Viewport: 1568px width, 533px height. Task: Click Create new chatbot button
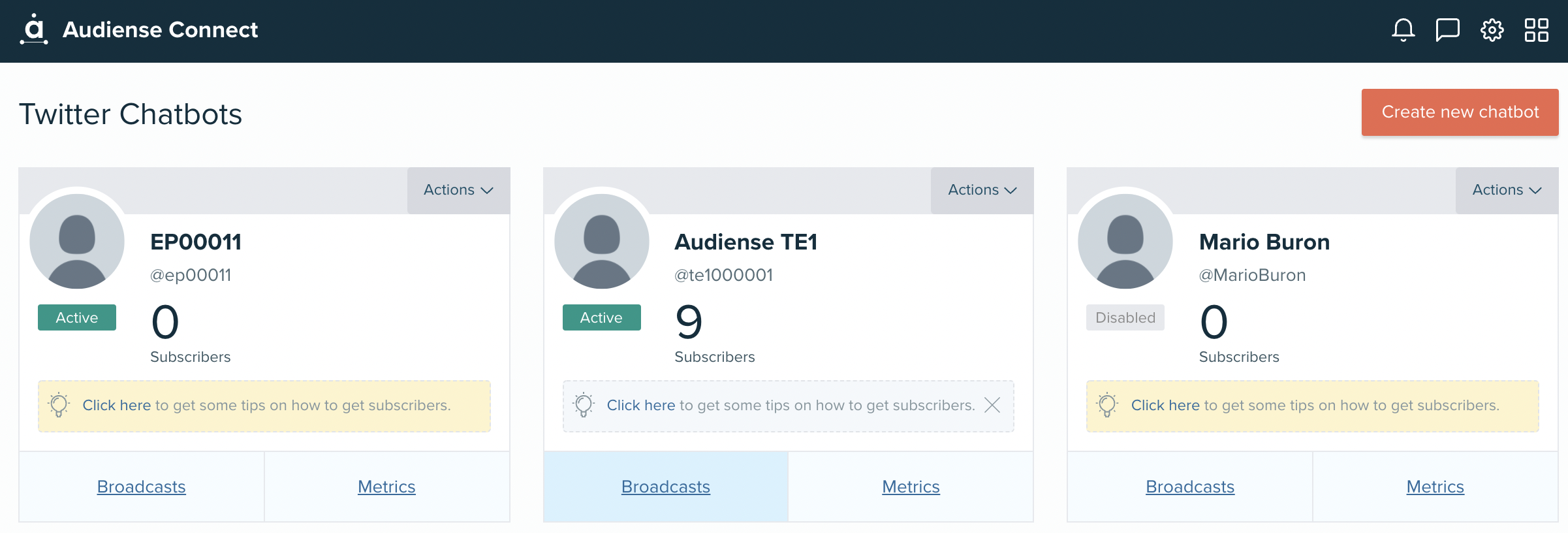(1460, 112)
